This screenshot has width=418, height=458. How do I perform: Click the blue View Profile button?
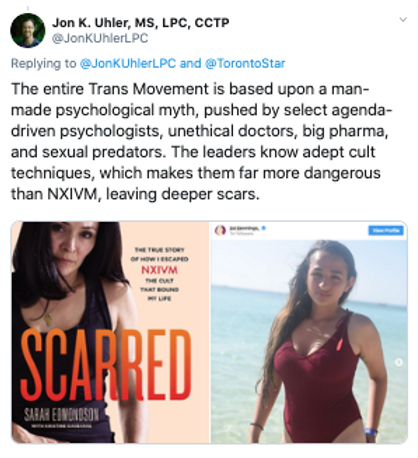click(386, 230)
